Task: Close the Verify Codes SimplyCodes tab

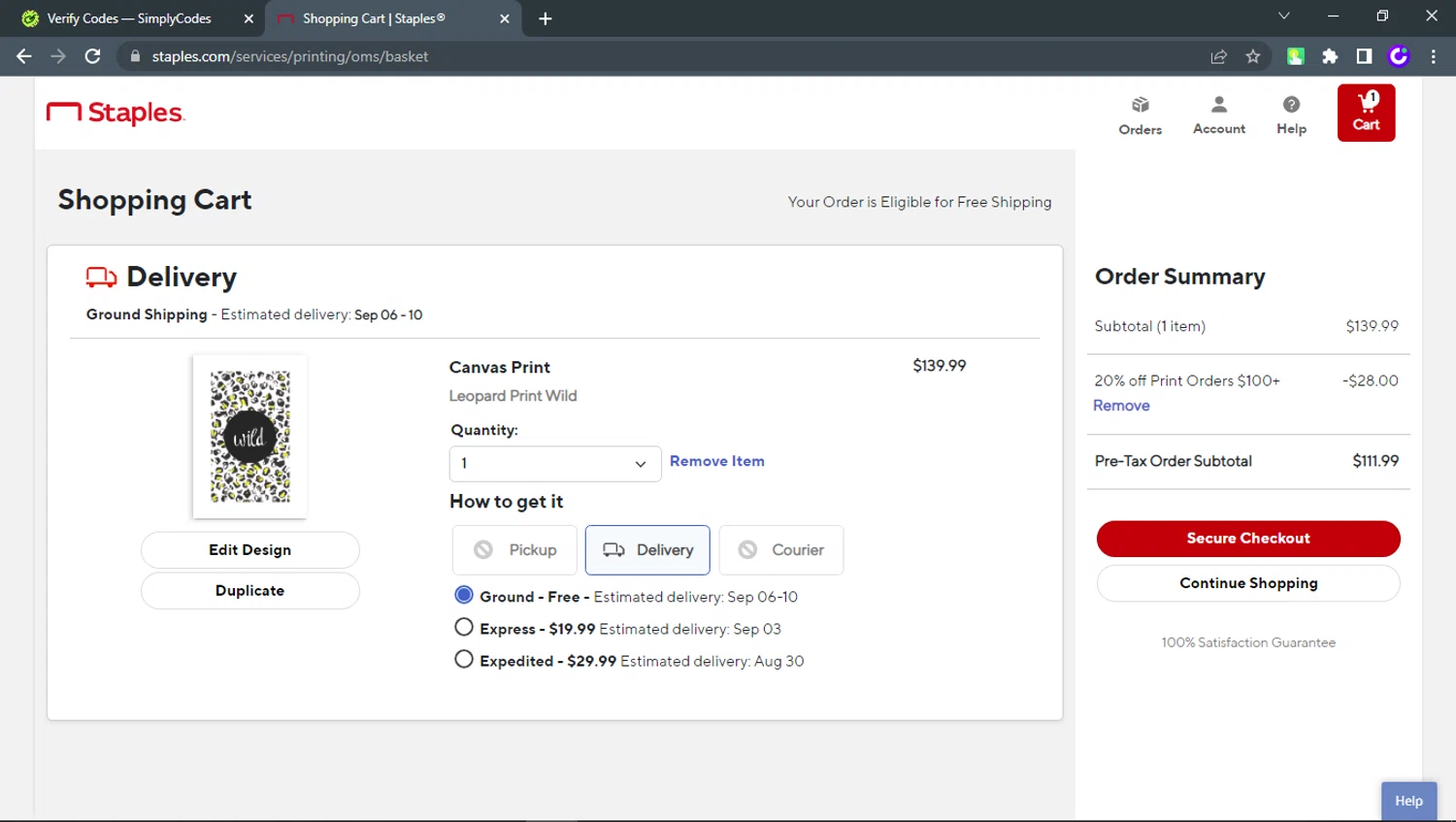Action: pos(248,18)
